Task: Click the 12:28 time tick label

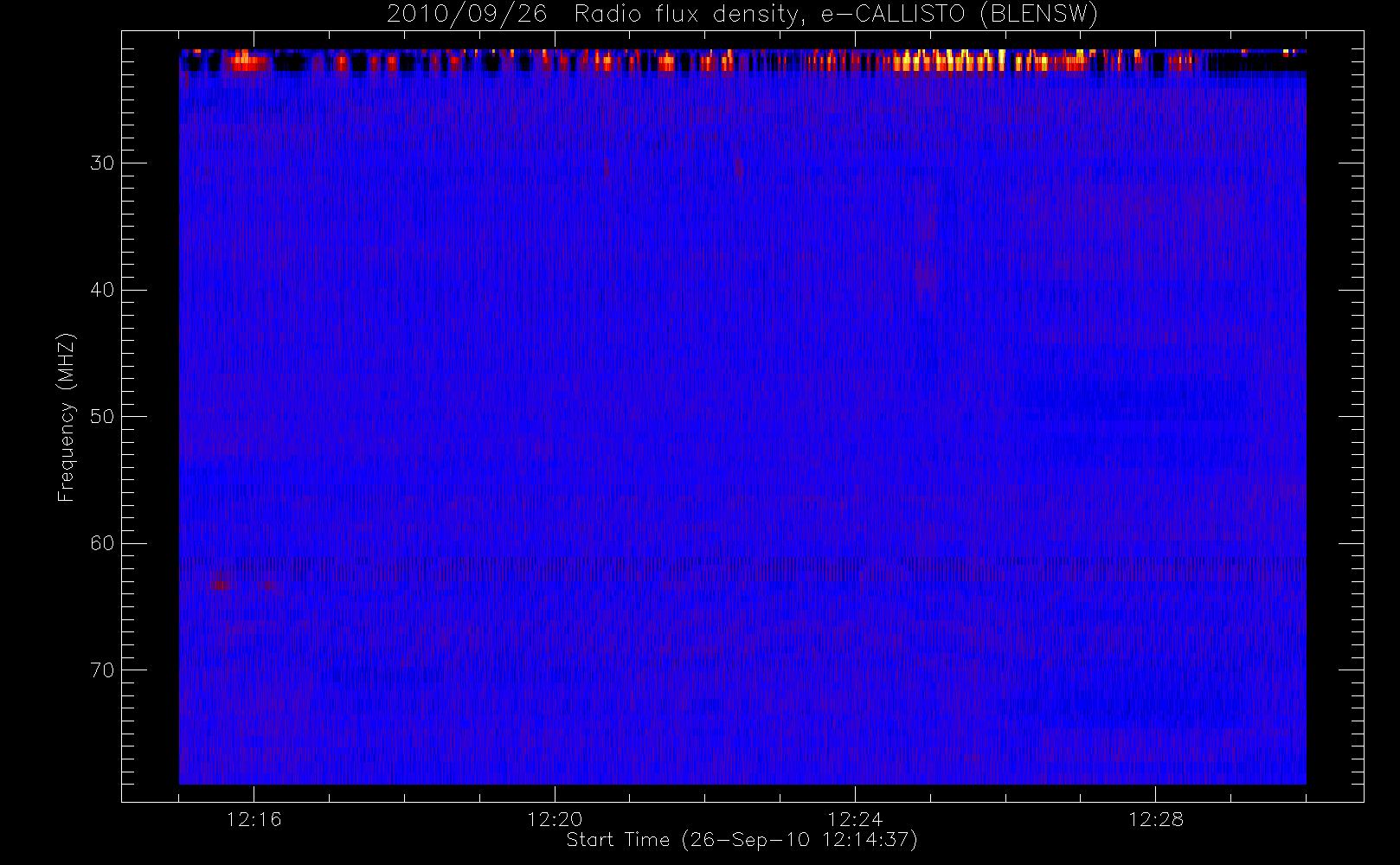Action: click(x=1155, y=819)
